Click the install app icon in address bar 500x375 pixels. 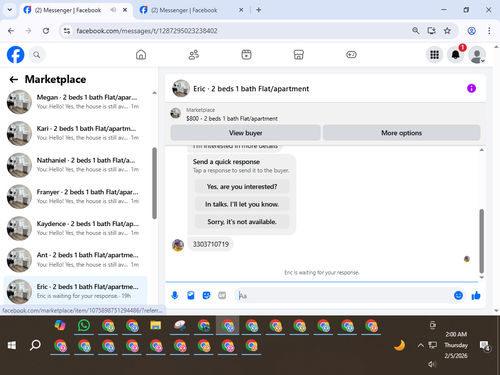[432, 31]
